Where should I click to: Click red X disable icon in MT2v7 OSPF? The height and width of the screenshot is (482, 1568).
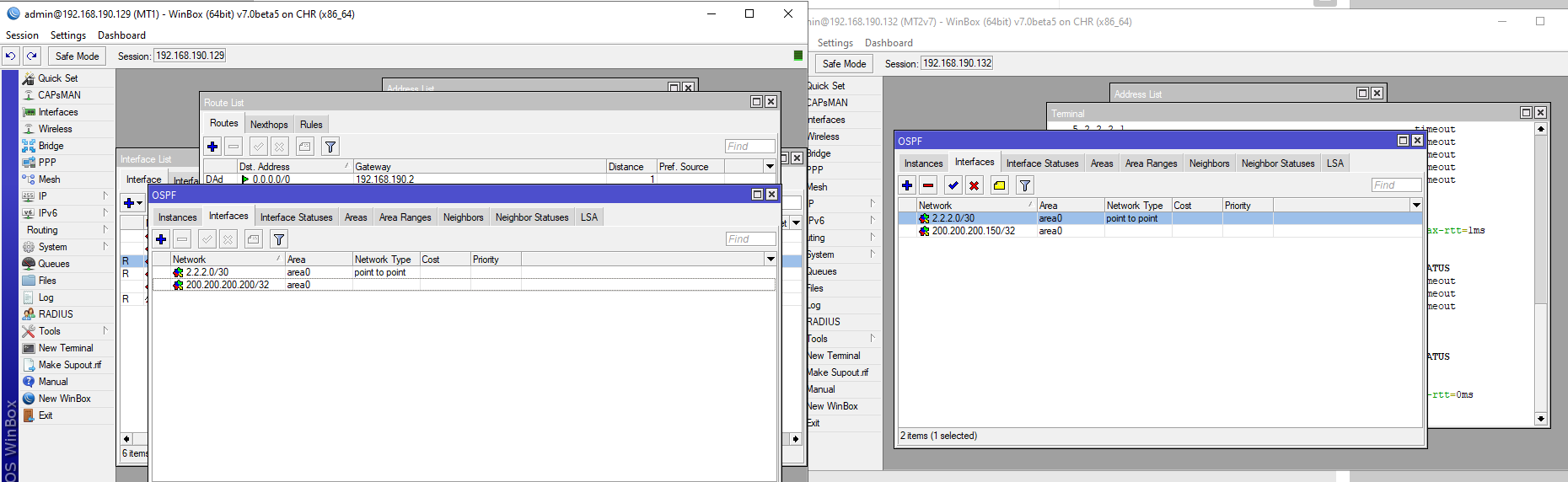click(975, 185)
